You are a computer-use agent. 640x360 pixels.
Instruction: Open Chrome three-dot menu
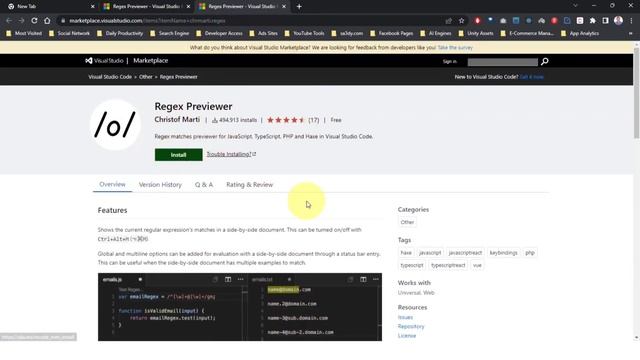tap(631, 21)
